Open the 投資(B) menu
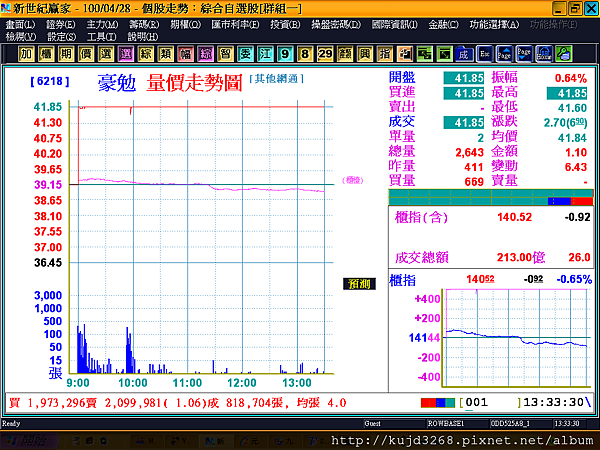Screen dimensions: 600x450 [285, 25]
